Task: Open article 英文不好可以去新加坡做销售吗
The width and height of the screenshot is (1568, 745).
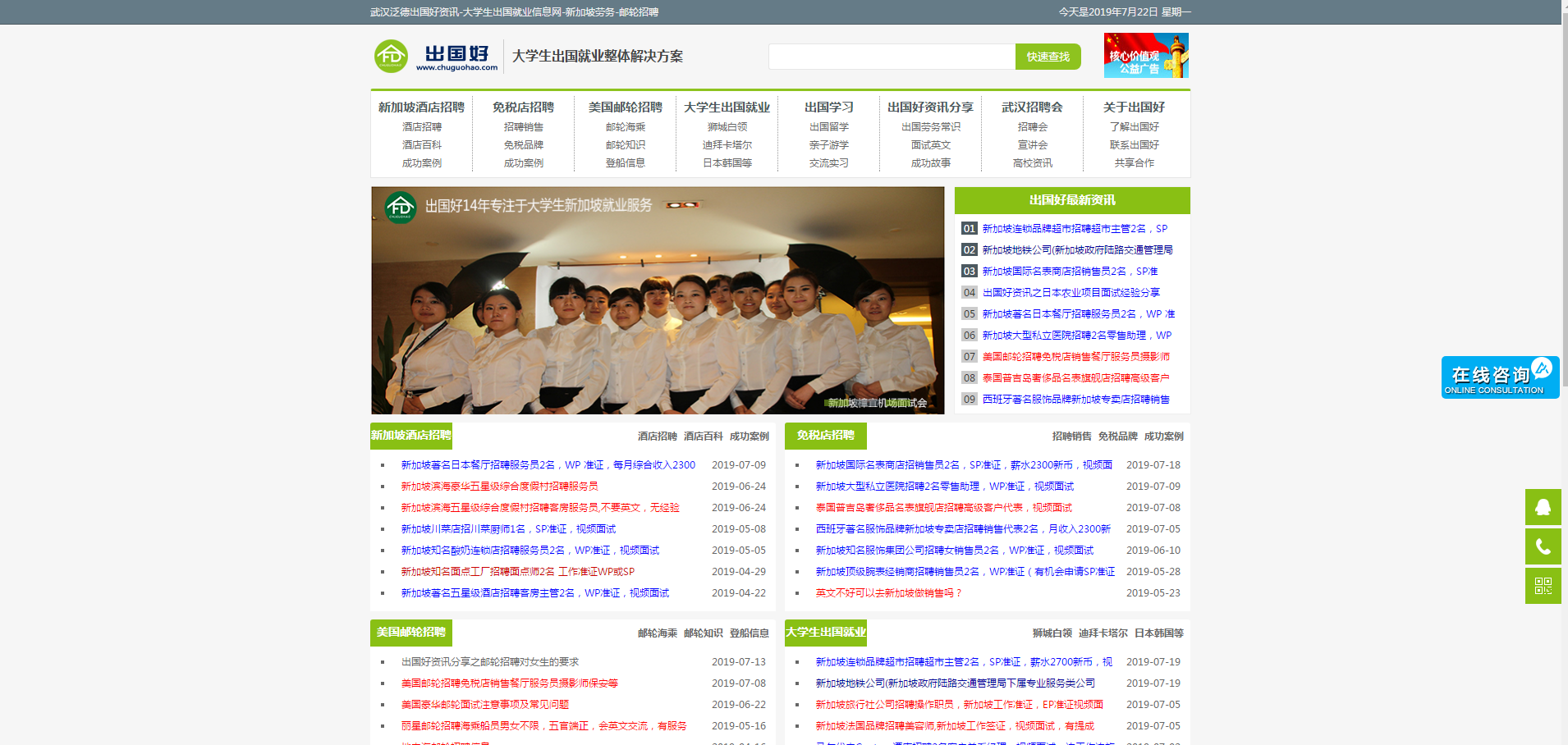Action: [888, 593]
